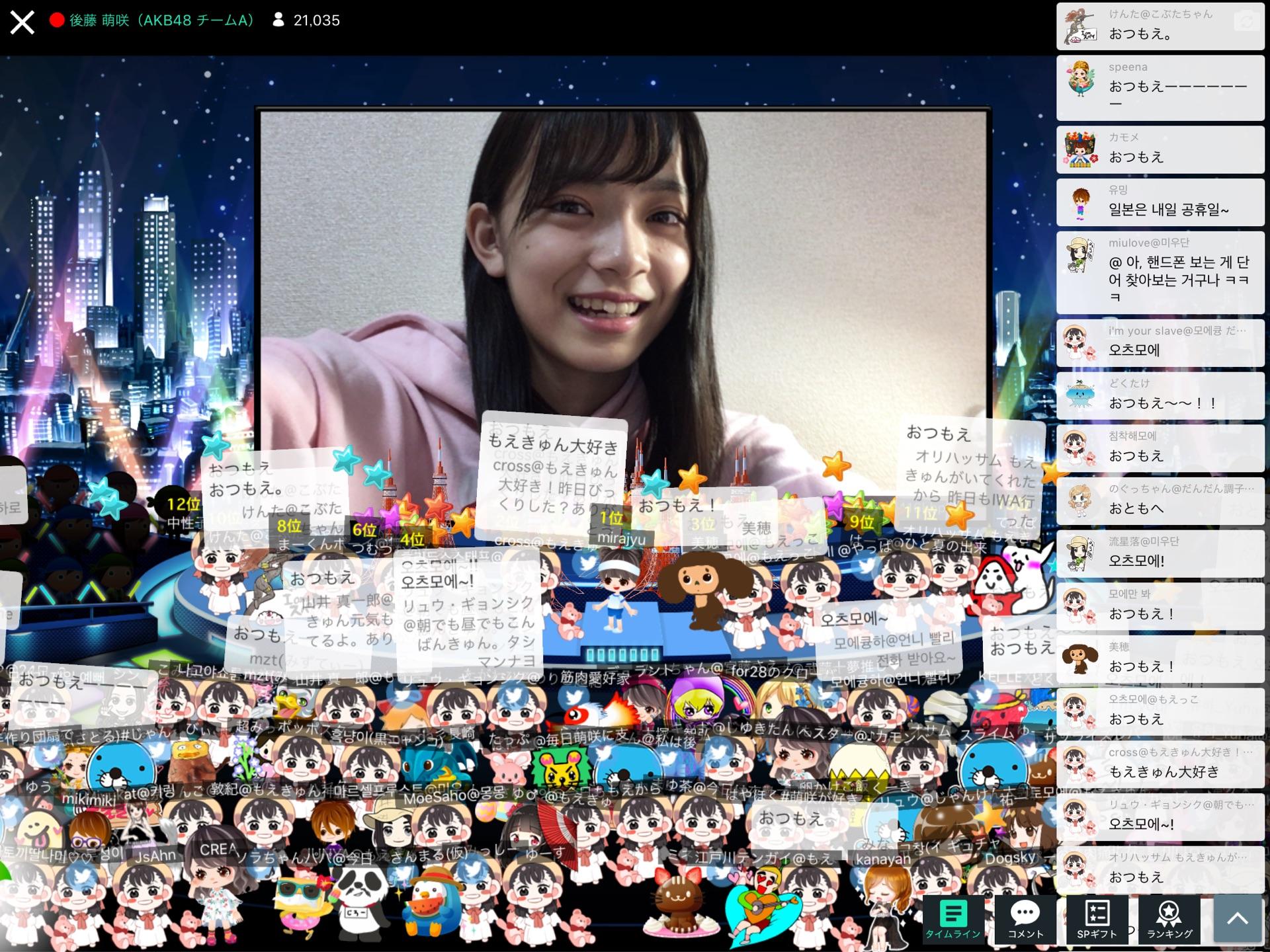The image size is (1270, 952).
Task: Select 美穂 Cheburashka avatar in timeline
Action: (x=1080, y=658)
